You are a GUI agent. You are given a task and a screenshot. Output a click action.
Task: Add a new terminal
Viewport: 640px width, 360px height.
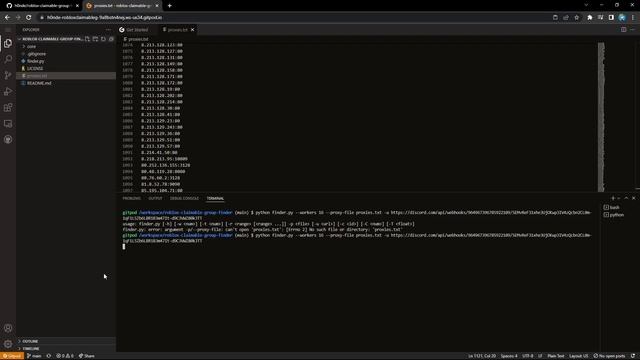click(x=613, y=198)
